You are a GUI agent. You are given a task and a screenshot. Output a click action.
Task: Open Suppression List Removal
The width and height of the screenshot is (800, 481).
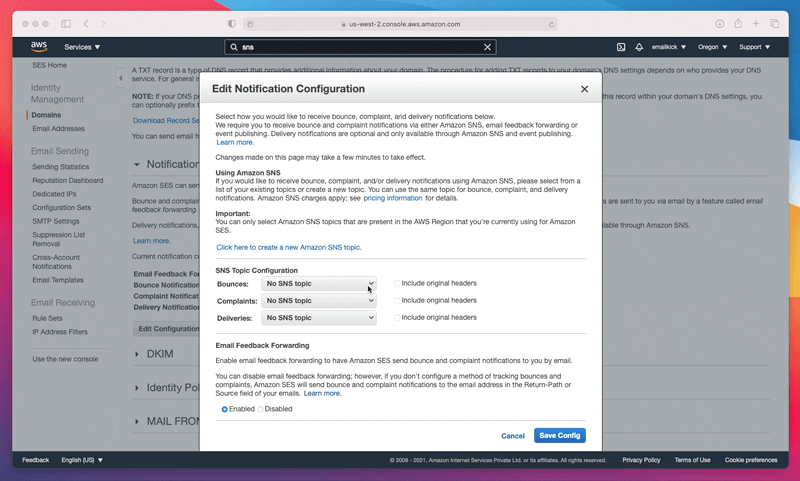tap(58, 239)
